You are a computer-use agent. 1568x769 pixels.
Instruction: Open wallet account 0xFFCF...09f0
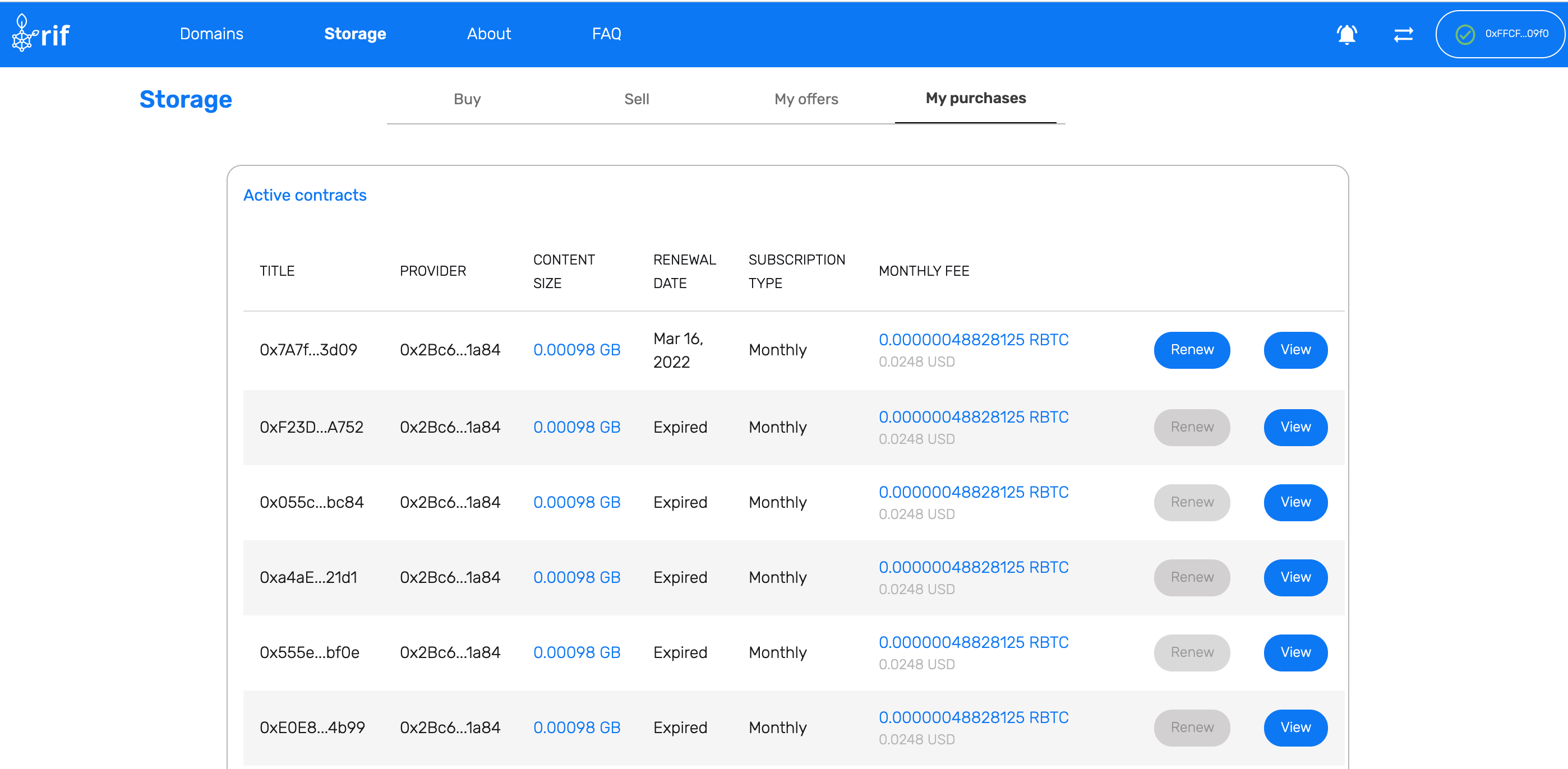click(x=1501, y=34)
